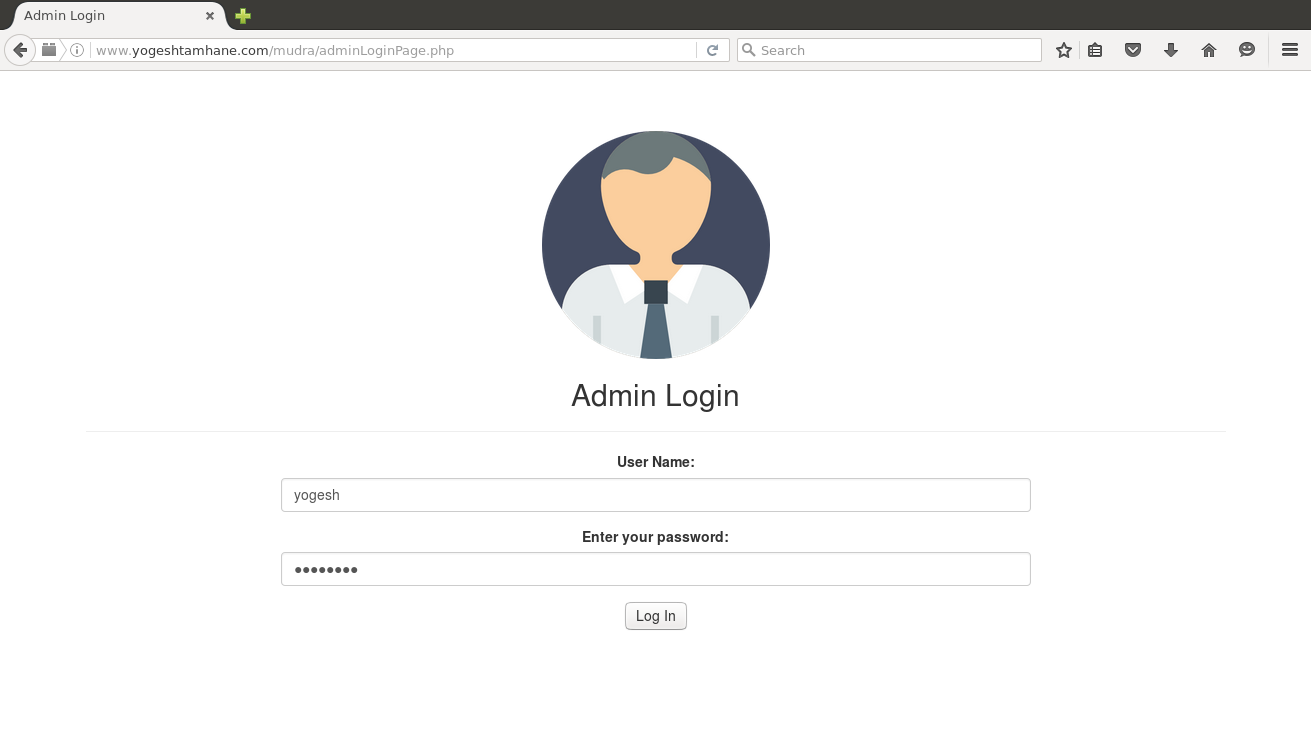The height and width of the screenshot is (744, 1311).
Task: Focus the Search field in the toolbar
Action: tap(889, 50)
